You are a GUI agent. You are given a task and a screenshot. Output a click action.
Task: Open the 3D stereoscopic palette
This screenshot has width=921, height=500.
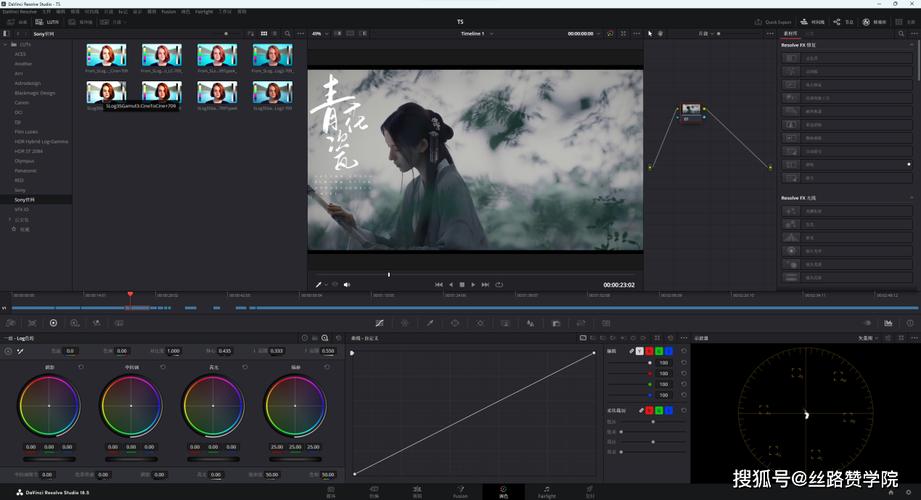coord(606,323)
